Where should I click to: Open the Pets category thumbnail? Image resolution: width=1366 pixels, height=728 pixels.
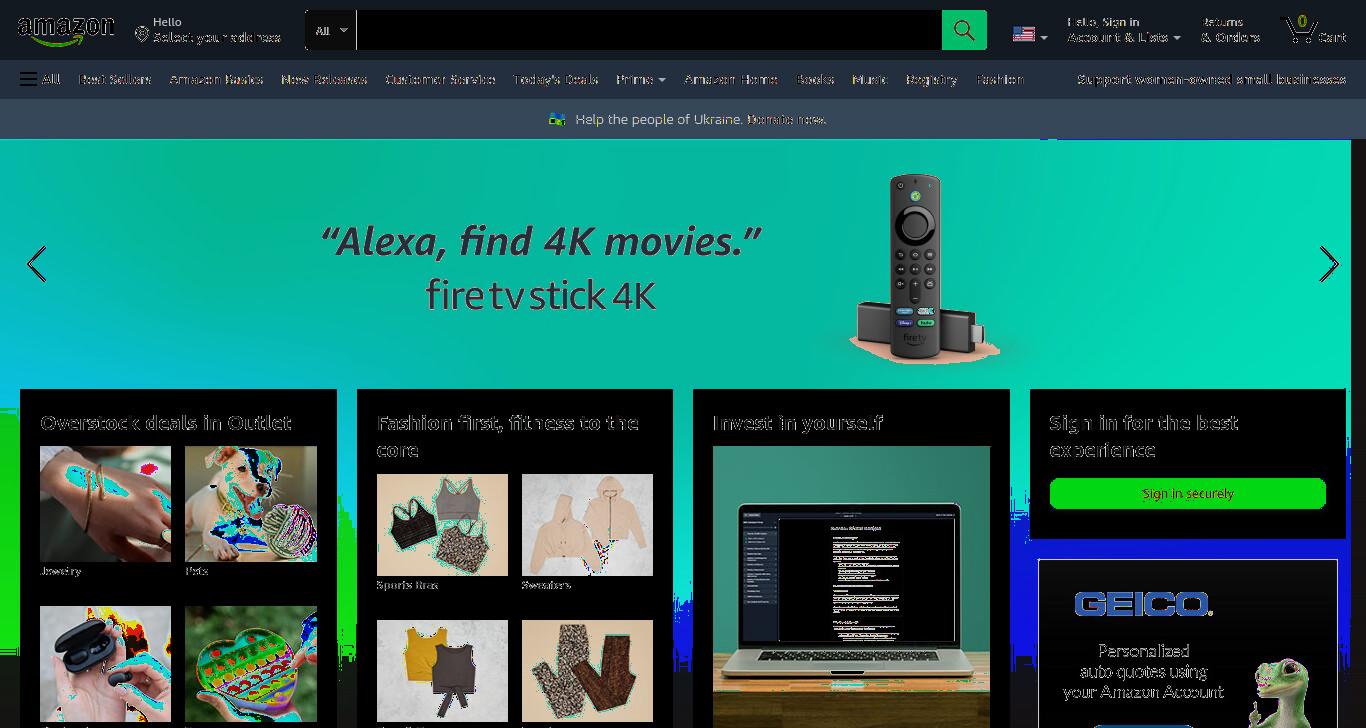[x=251, y=504]
